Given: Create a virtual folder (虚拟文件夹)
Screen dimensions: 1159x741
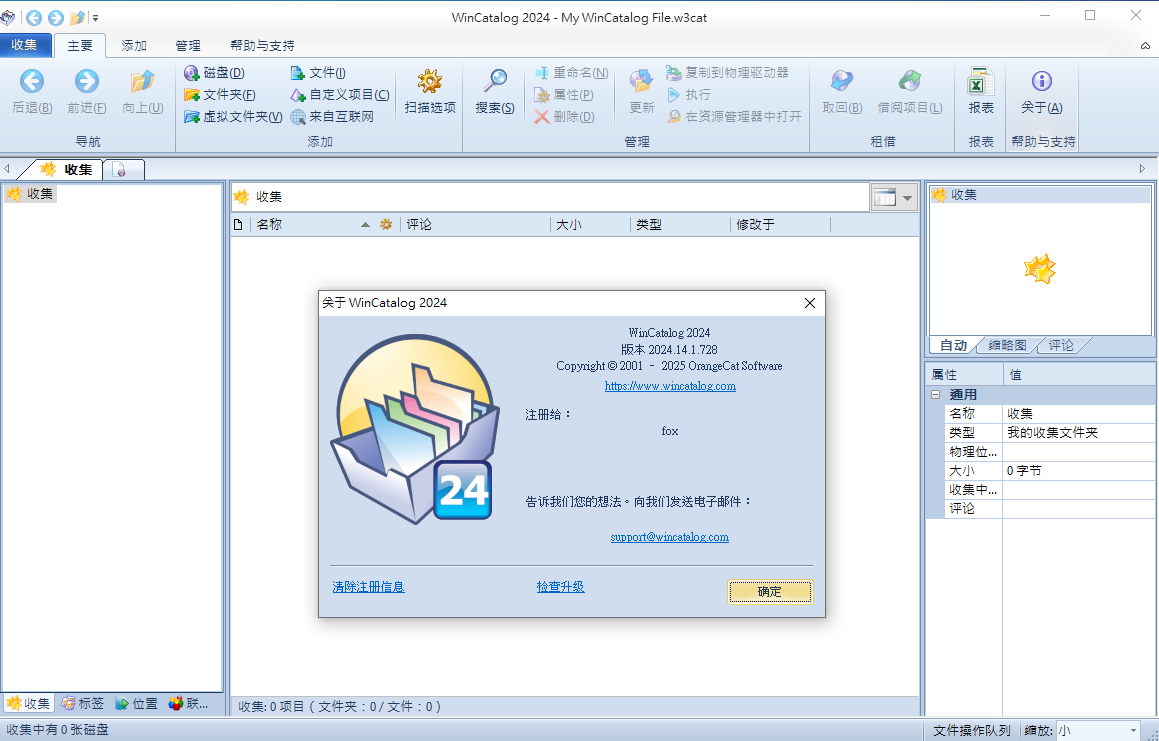Looking at the screenshot, I should point(233,116).
